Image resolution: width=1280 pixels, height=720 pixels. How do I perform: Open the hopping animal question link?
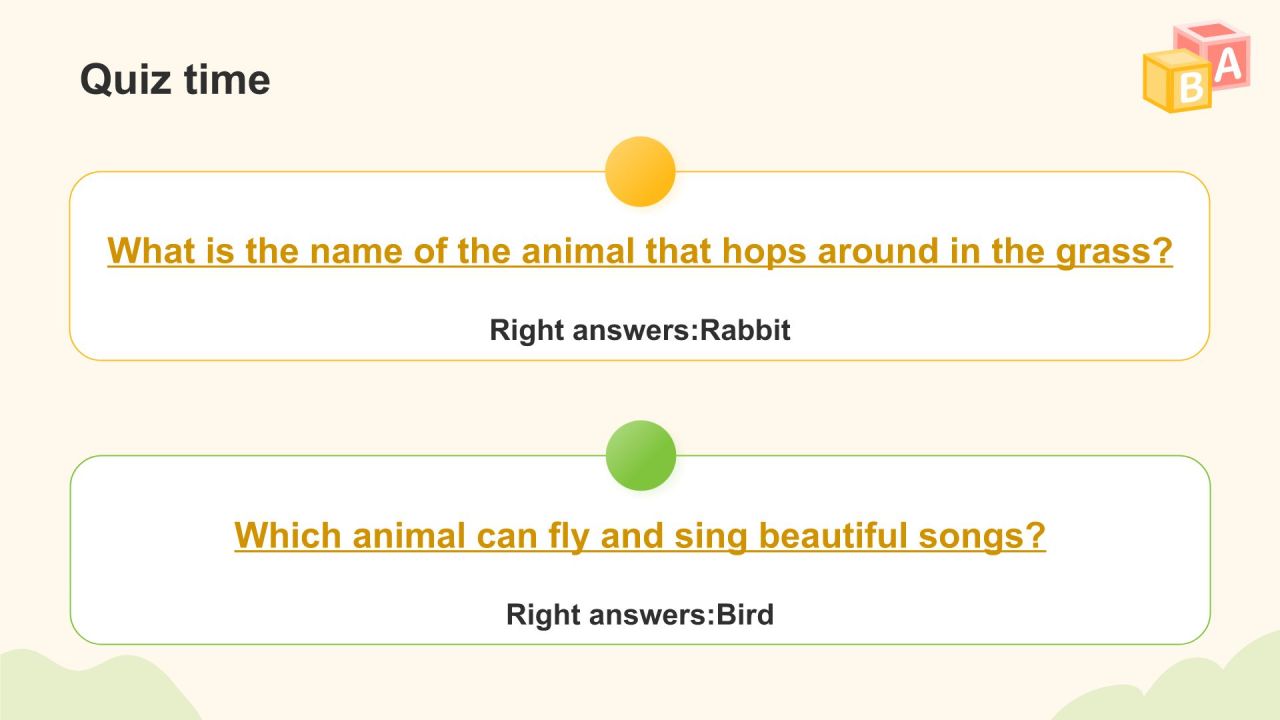[640, 251]
